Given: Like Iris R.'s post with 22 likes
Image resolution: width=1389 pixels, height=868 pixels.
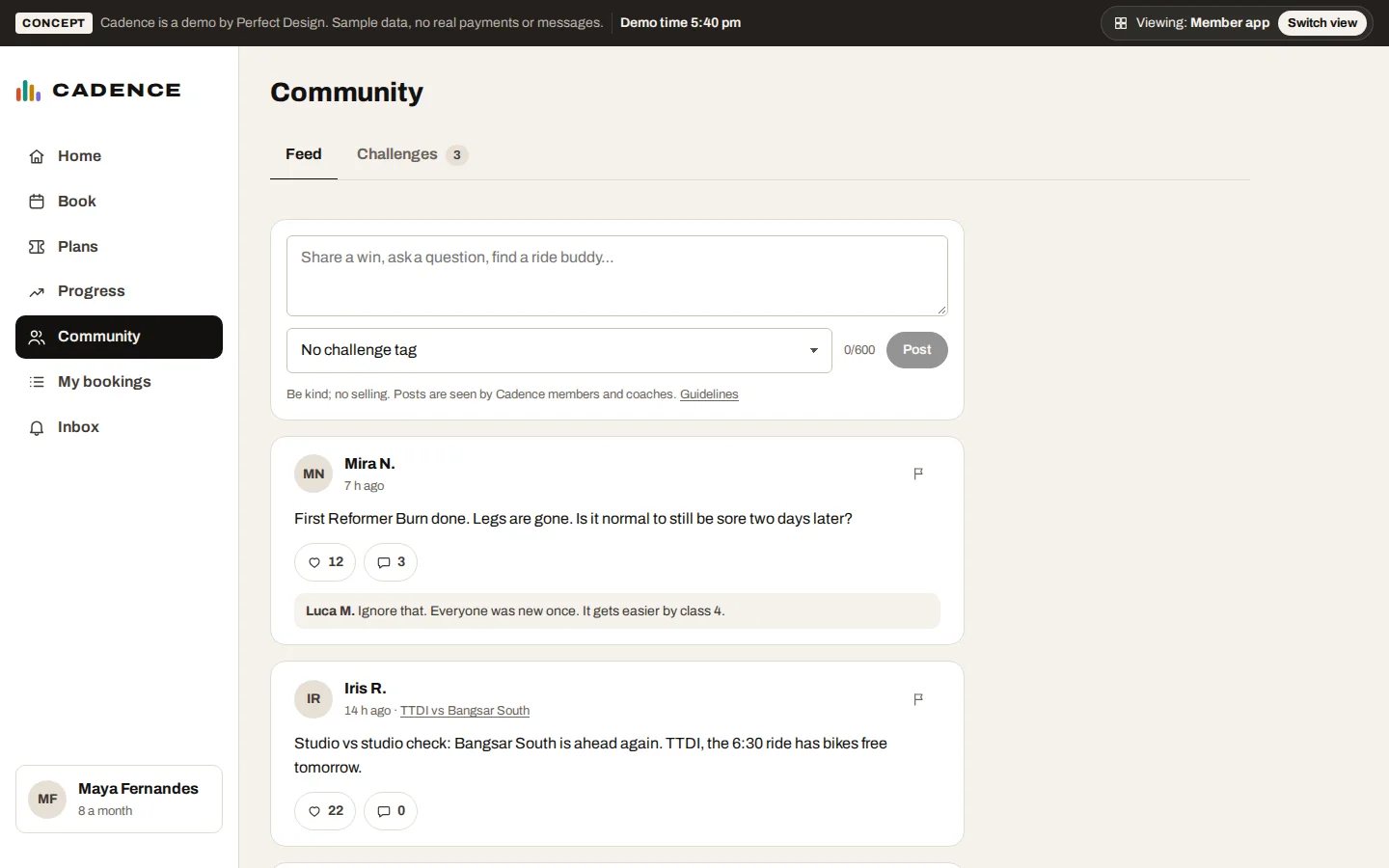Looking at the screenshot, I should coord(325,811).
